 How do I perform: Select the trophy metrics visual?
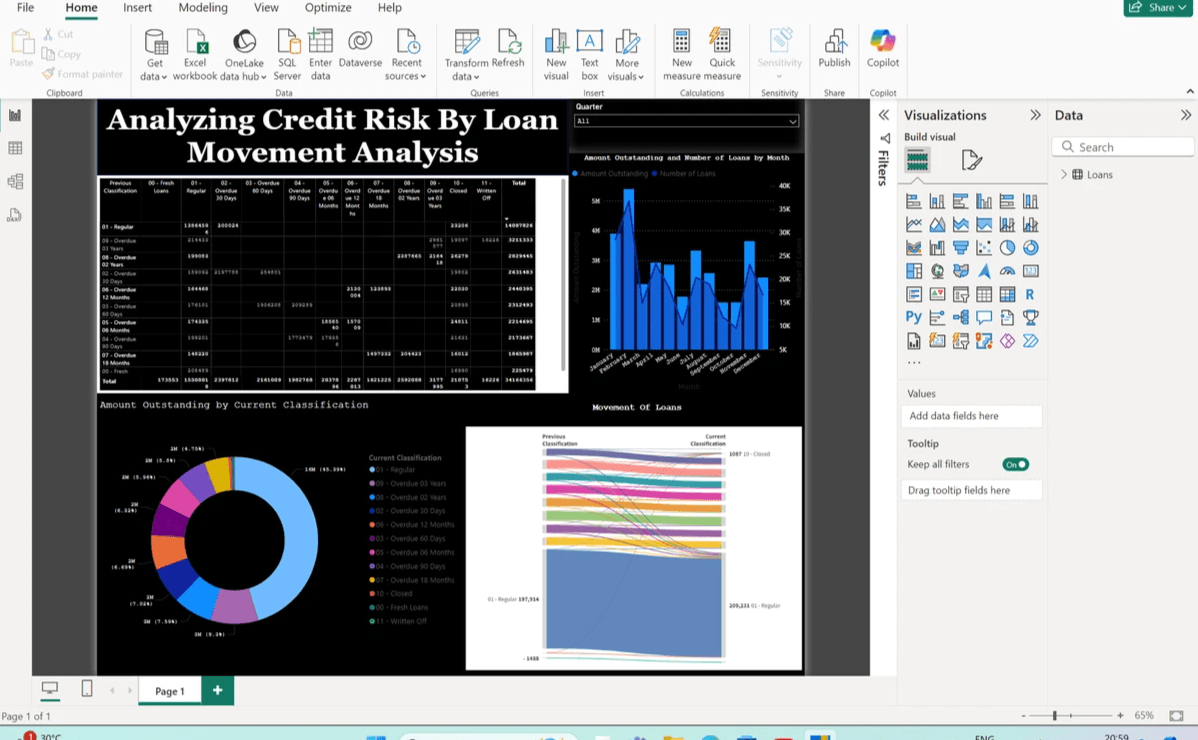pos(1031,318)
